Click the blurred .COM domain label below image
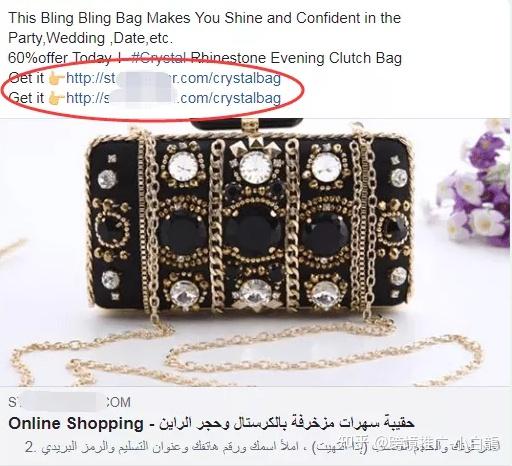The width and height of the screenshot is (512, 466). tap(69, 402)
